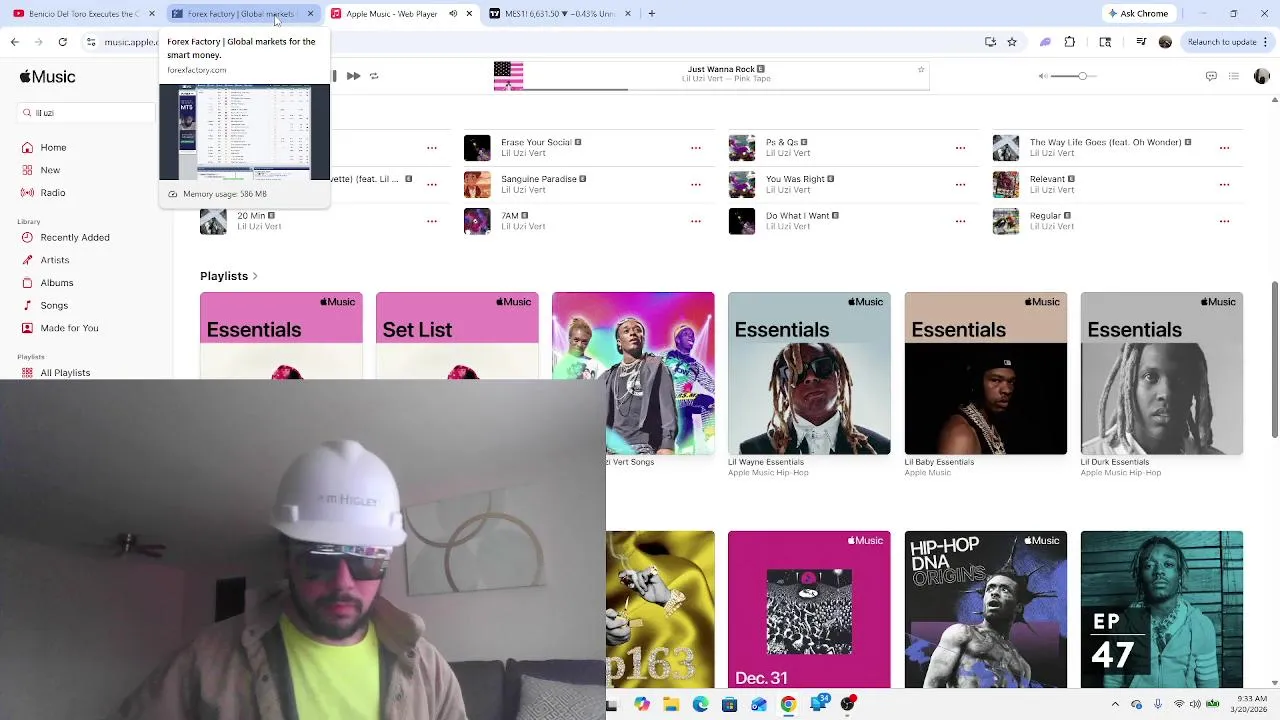The image size is (1280, 720).
Task: Open Lil Wayne Essentials playlist cover
Action: point(809,373)
